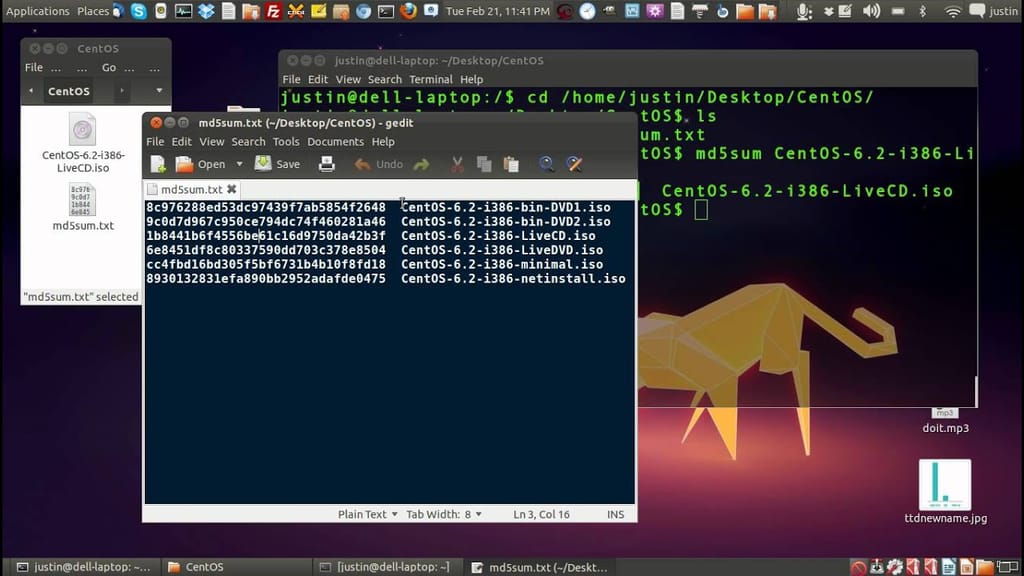1024x576 pixels.
Task: Click the Save button in gedit toolbar
Action: (277, 164)
